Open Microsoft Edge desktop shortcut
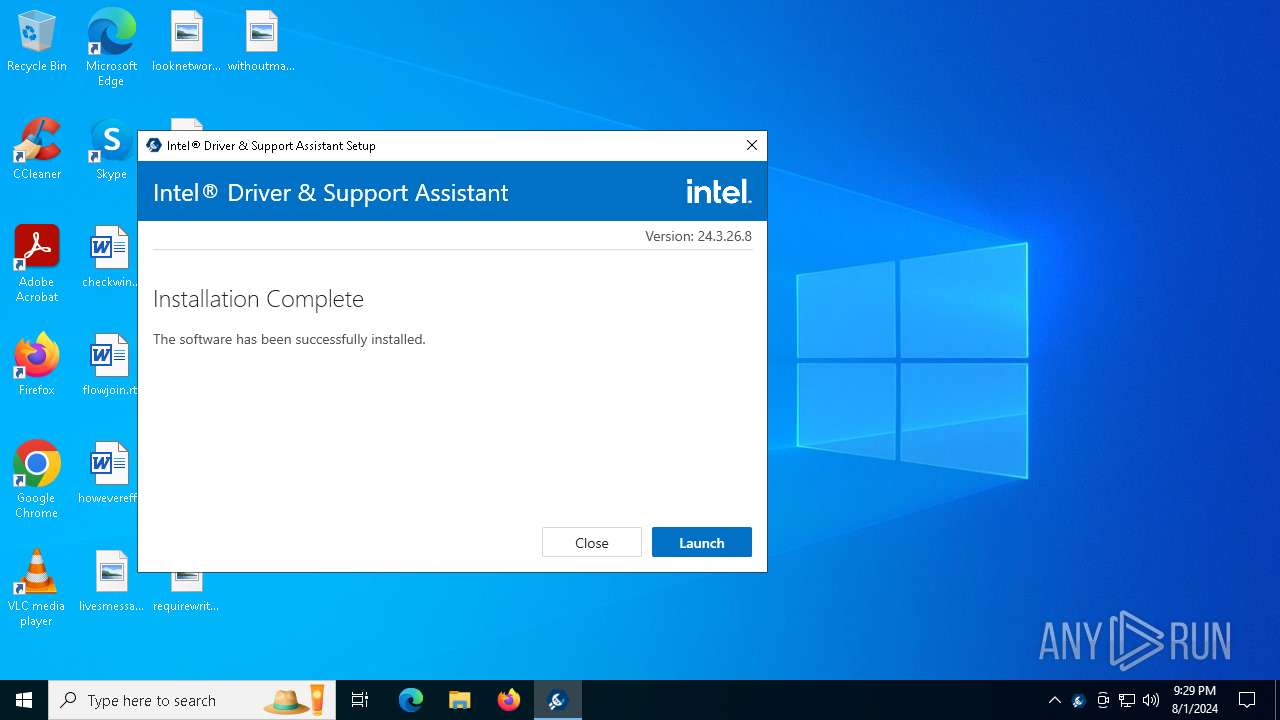Image resolution: width=1280 pixels, height=720 pixels. tap(111, 48)
